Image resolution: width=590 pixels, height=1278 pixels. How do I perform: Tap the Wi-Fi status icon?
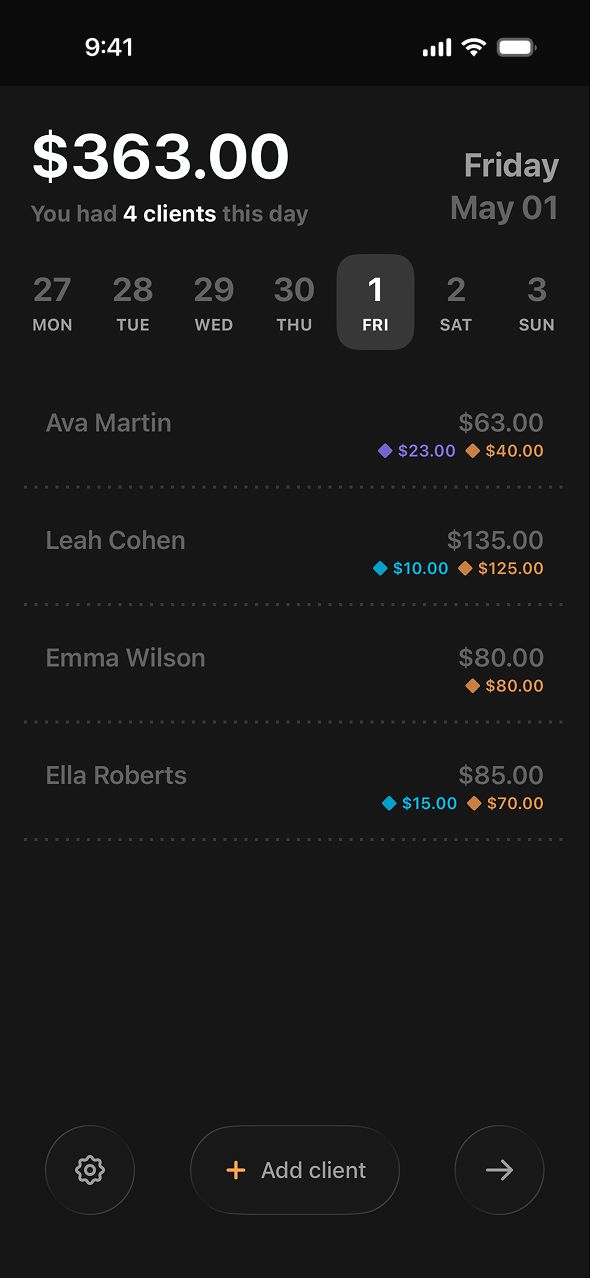(473, 47)
